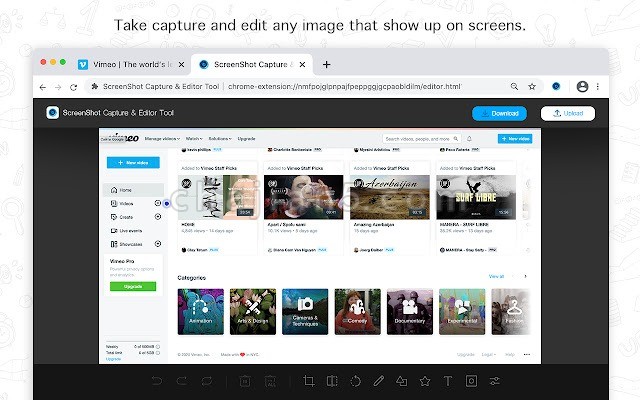The height and width of the screenshot is (400, 640).
Task: Click the address bar URL
Action: tap(344, 87)
